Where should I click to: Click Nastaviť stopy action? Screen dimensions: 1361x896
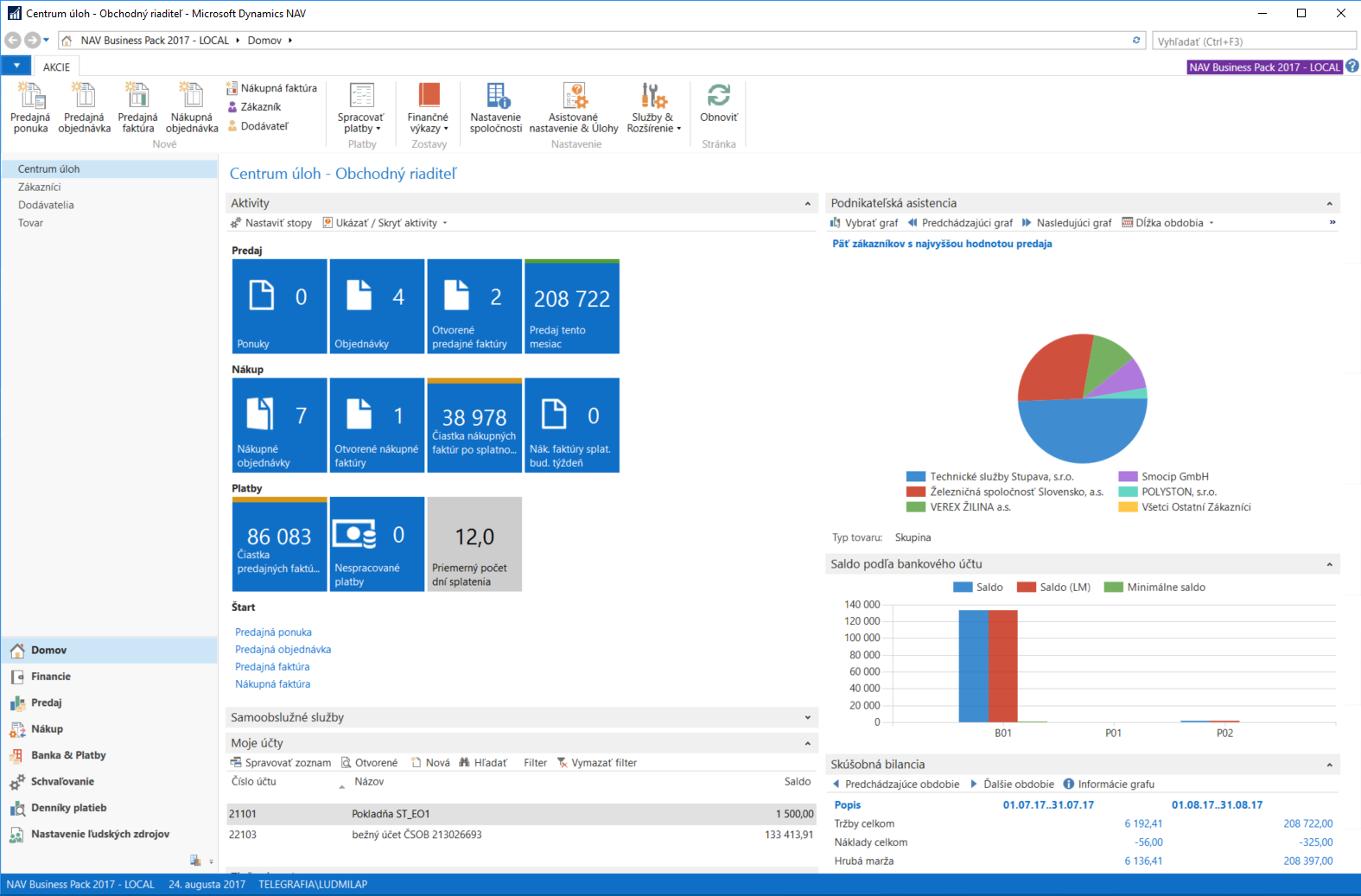click(271, 223)
